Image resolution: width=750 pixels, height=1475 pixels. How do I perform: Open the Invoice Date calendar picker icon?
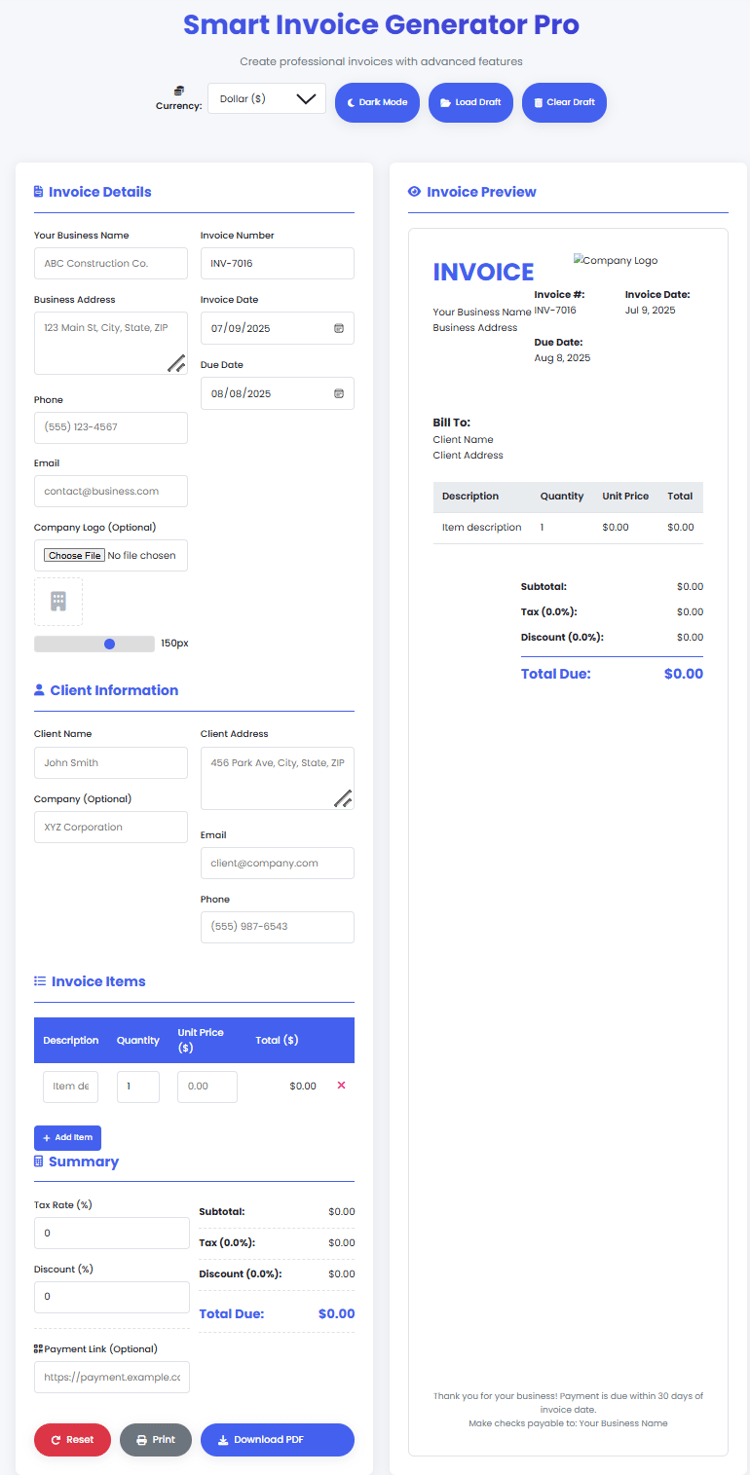(338, 328)
